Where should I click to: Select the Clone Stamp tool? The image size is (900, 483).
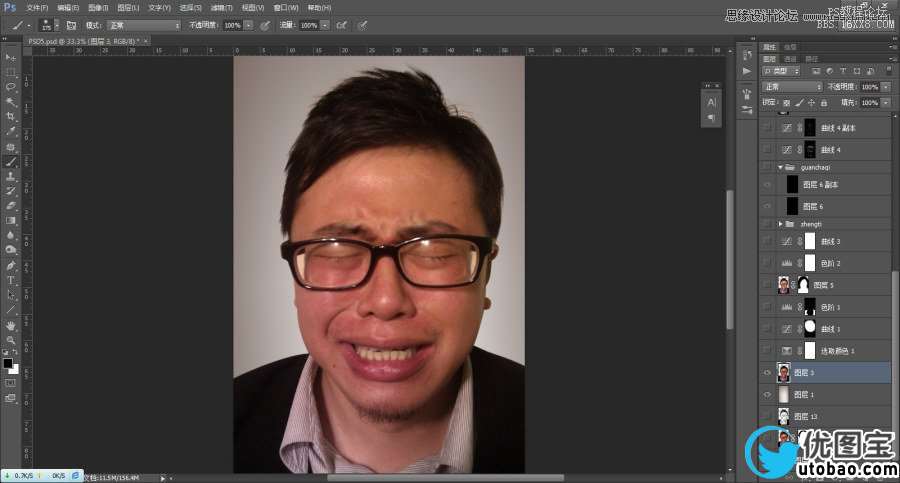(10, 177)
